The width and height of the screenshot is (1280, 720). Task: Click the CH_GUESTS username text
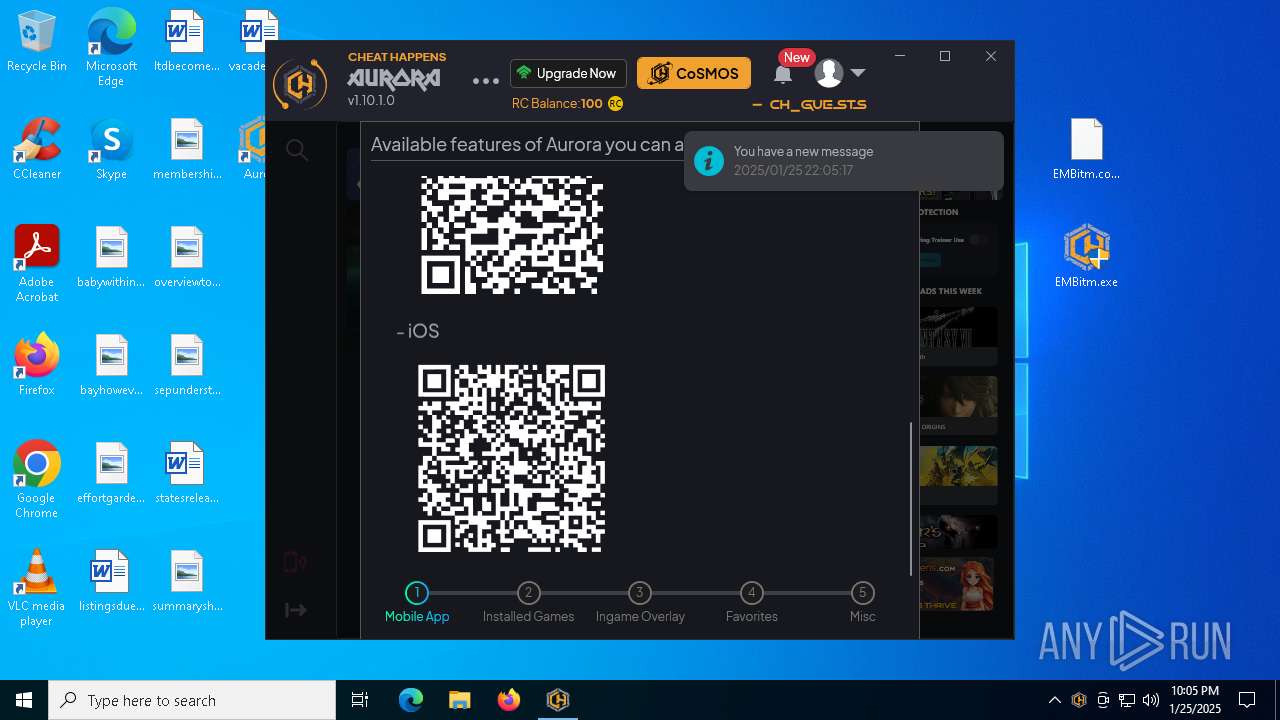tap(817, 104)
